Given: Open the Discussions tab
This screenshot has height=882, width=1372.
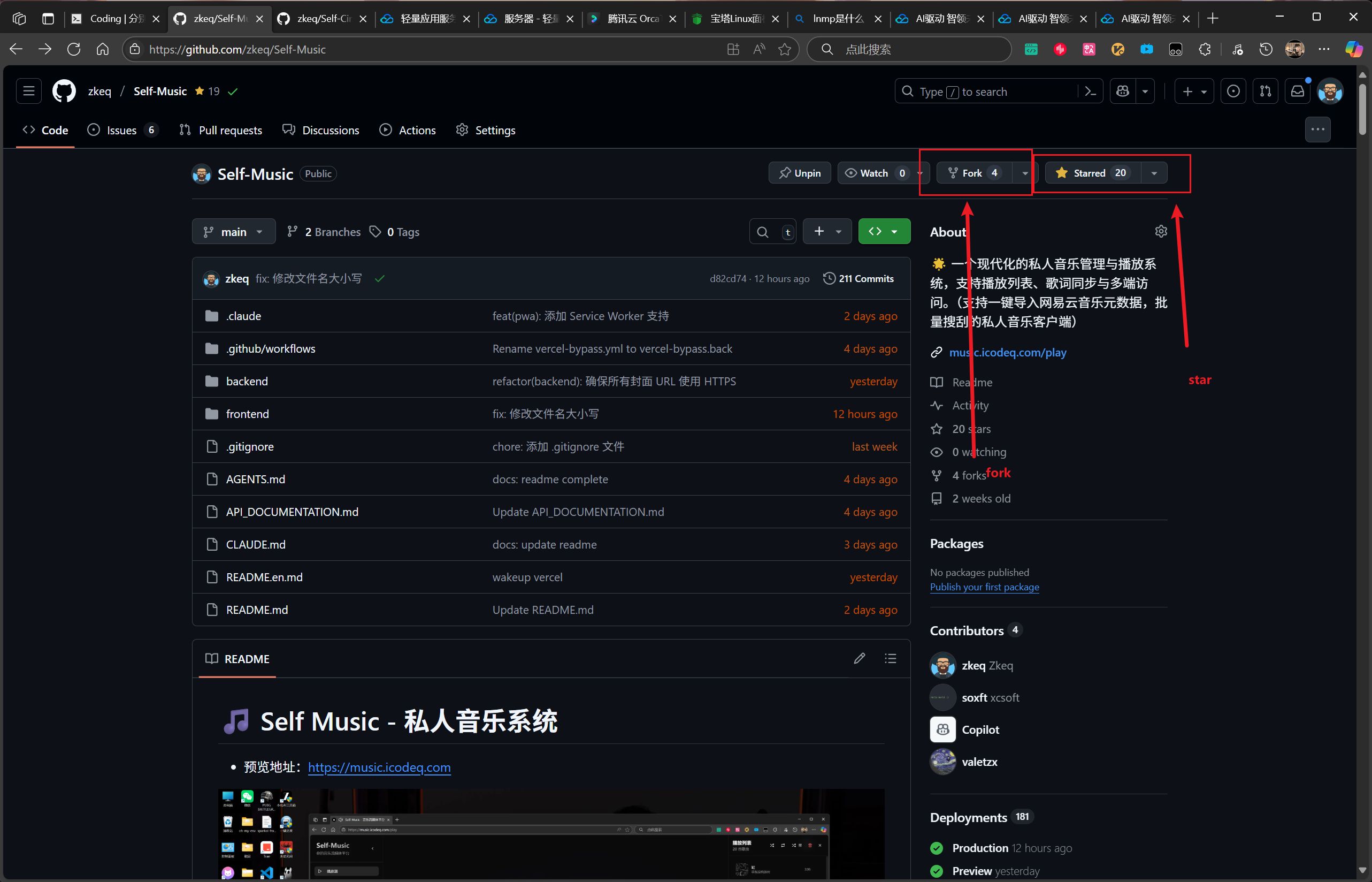Looking at the screenshot, I should [x=321, y=130].
